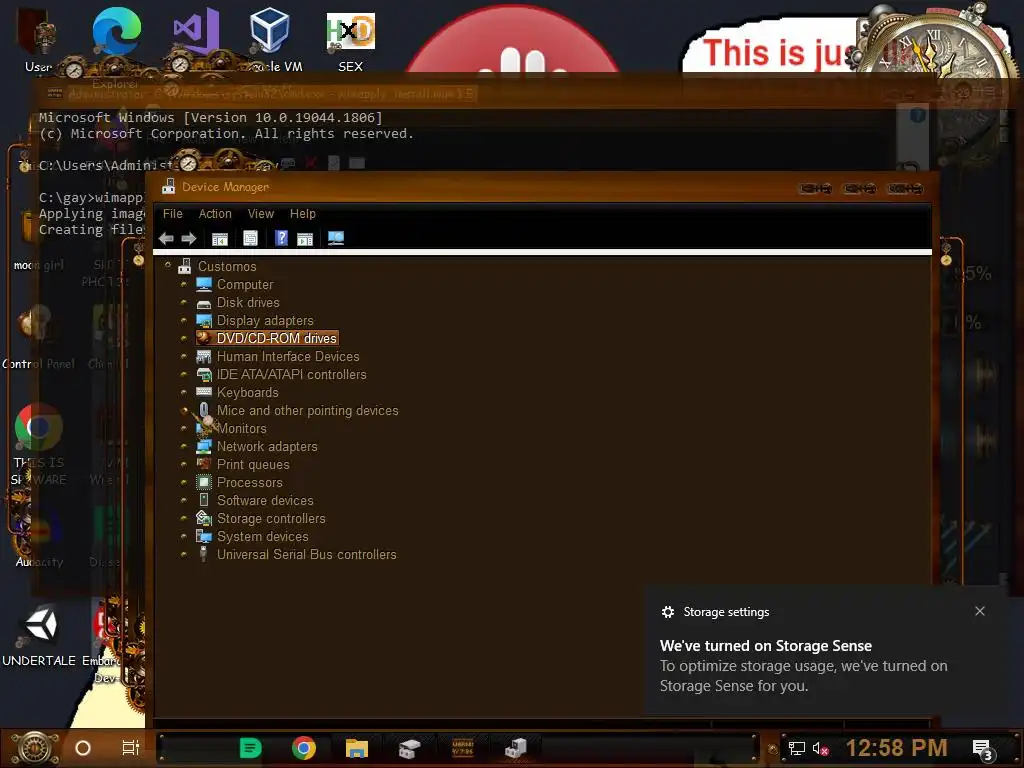Click the Storage settings gear icon
The width and height of the screenshot is (1024, 768).
pyautogui.click(x=667, y=612)
